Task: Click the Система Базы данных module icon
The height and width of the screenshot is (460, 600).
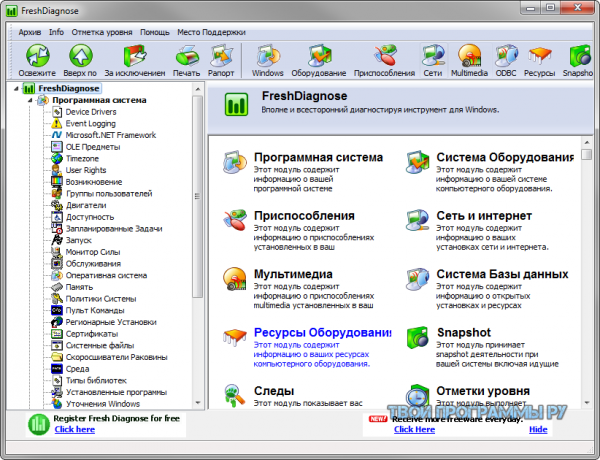Action: [417, 279]
